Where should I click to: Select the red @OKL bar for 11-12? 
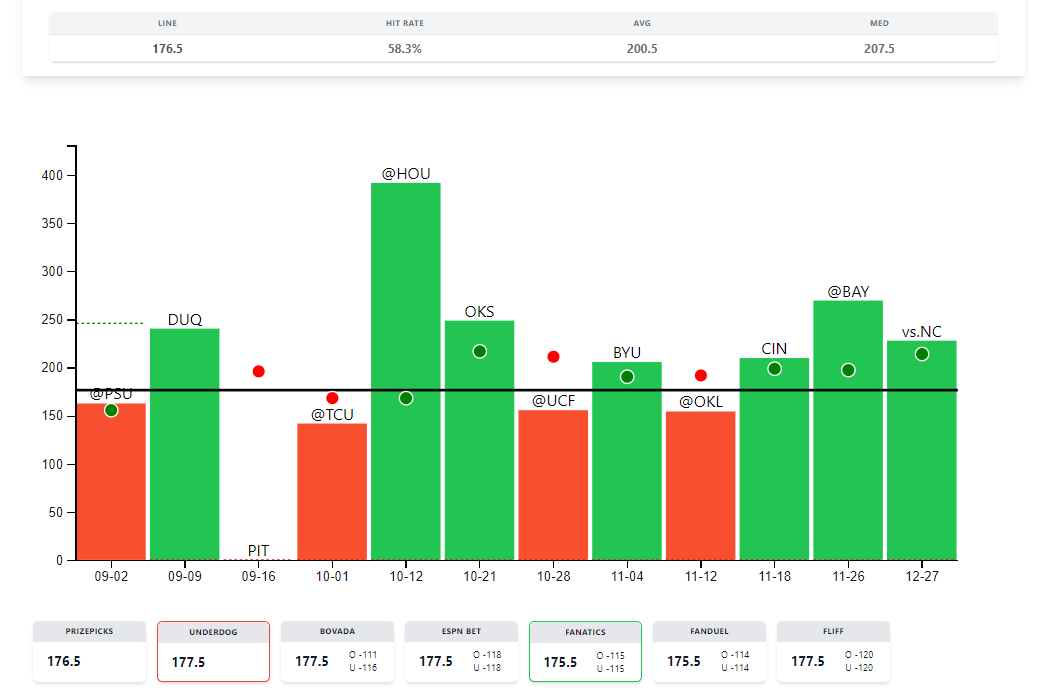coord(701,486)
